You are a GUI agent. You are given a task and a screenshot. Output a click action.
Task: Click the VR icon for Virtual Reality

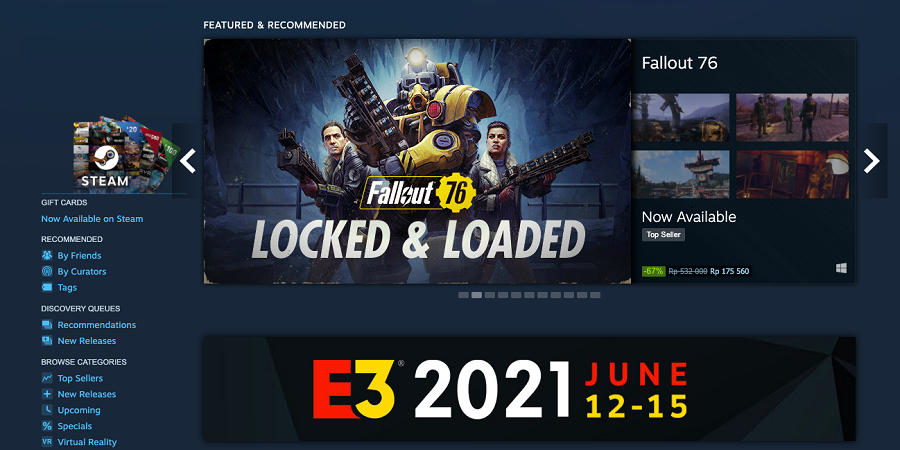[47, 442]
